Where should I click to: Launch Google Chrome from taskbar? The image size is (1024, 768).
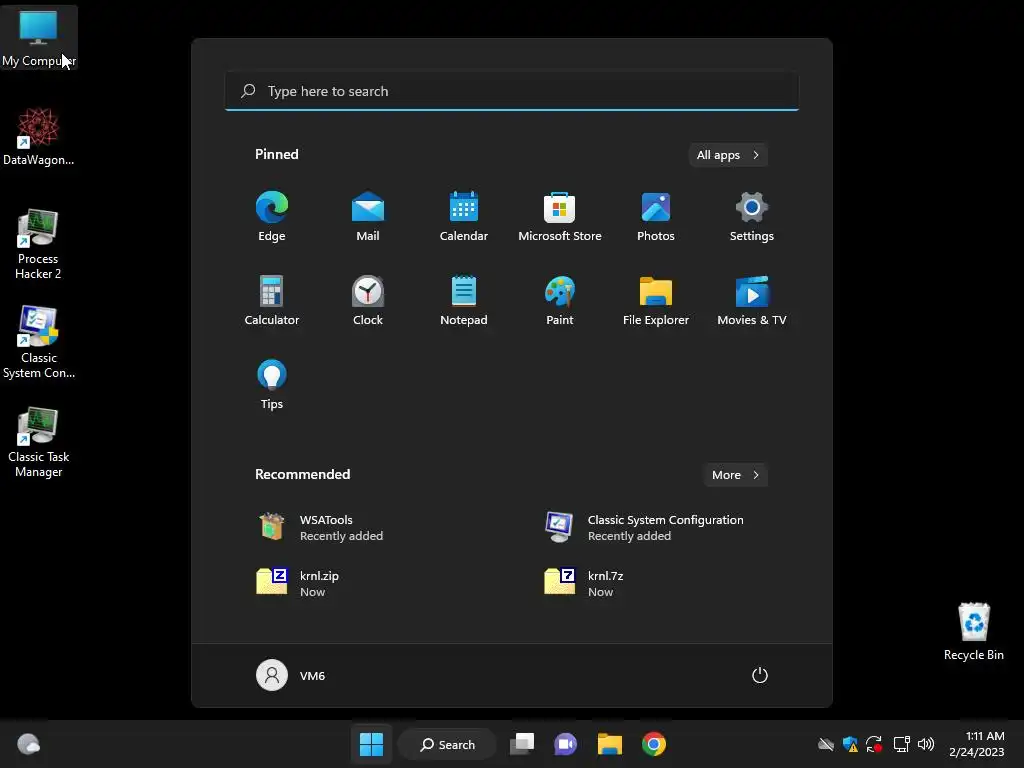(x=654, y=744)
